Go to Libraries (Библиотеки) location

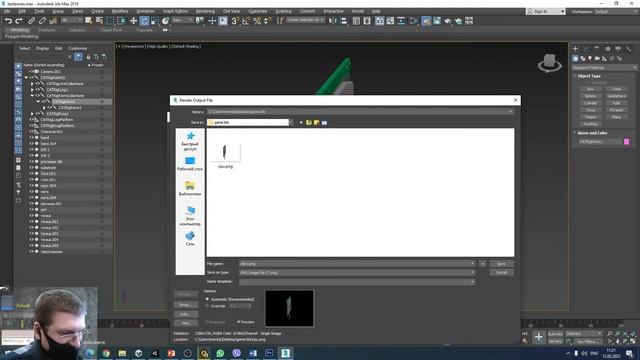[x=190, y=189]
